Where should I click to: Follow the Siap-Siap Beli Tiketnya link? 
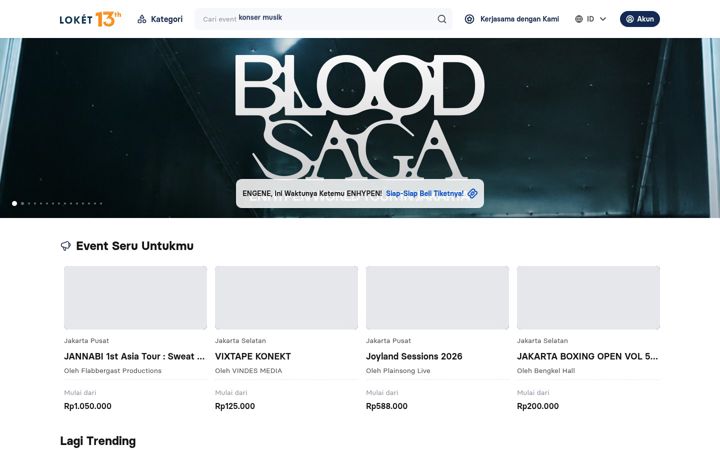(x=425, y=194)
